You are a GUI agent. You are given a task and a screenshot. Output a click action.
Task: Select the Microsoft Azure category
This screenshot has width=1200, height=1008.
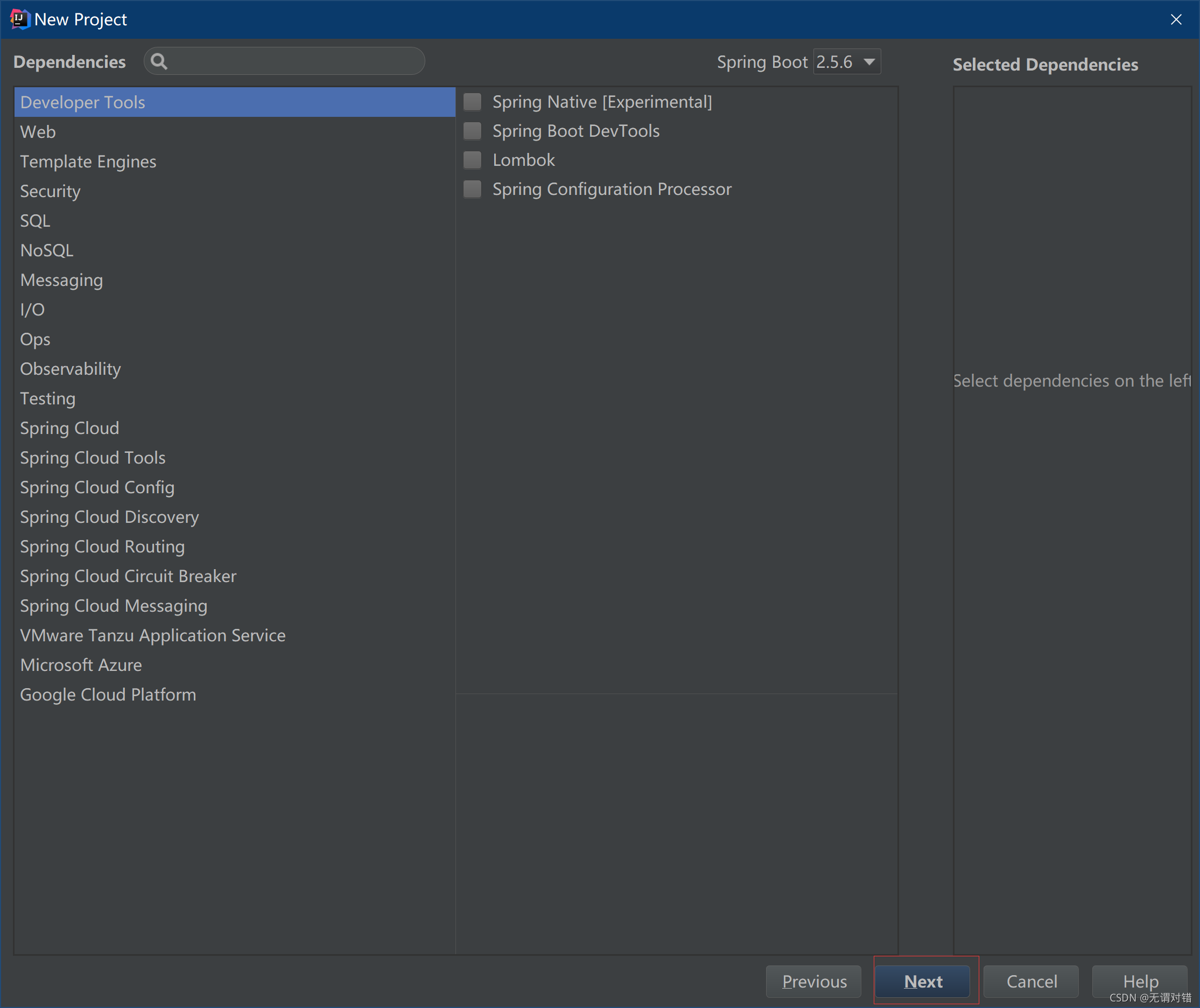point(235,665)
